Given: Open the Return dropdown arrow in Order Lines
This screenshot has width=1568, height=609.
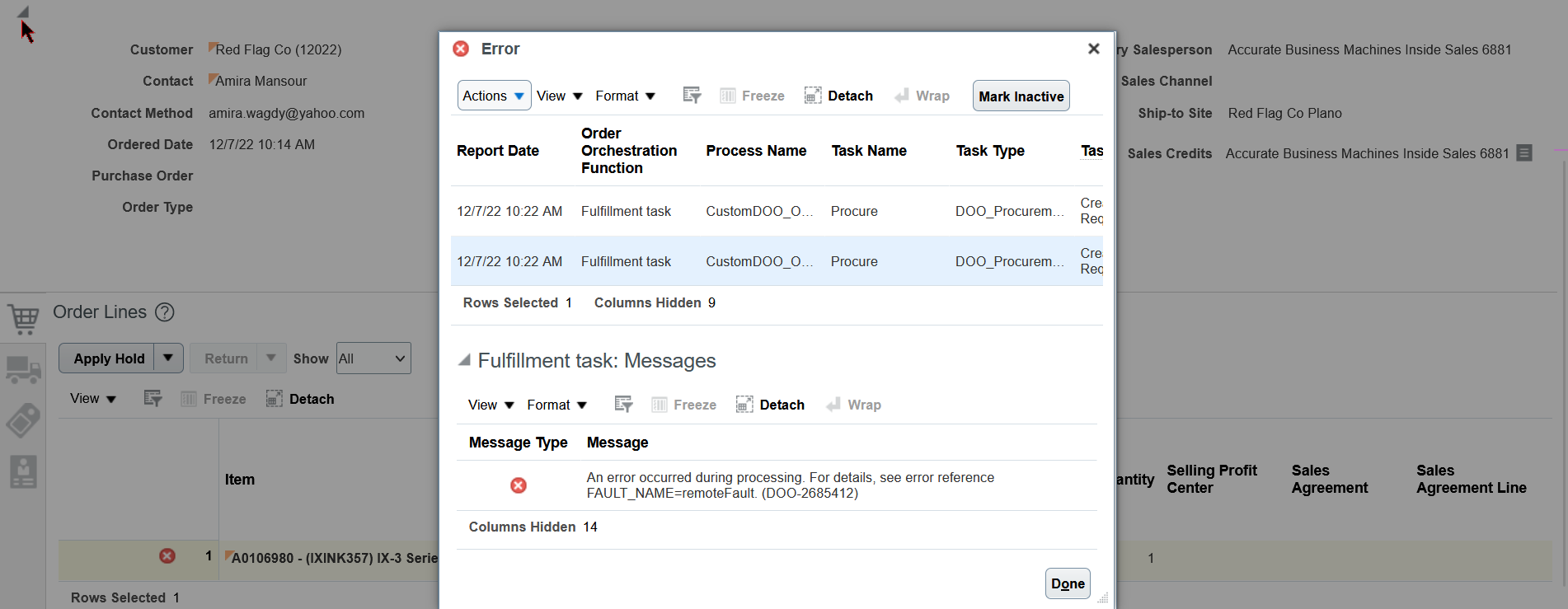Looking at the screenshot, I should point(271,358).
